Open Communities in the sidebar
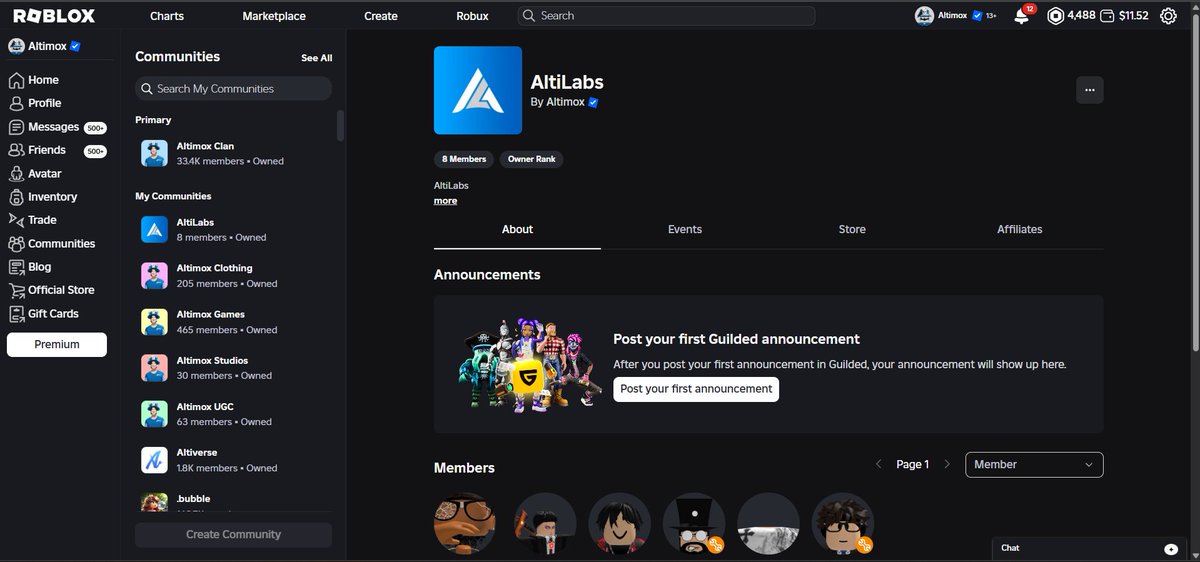The width and height of the screenshot is (1200, 562). tap(52, 244)
